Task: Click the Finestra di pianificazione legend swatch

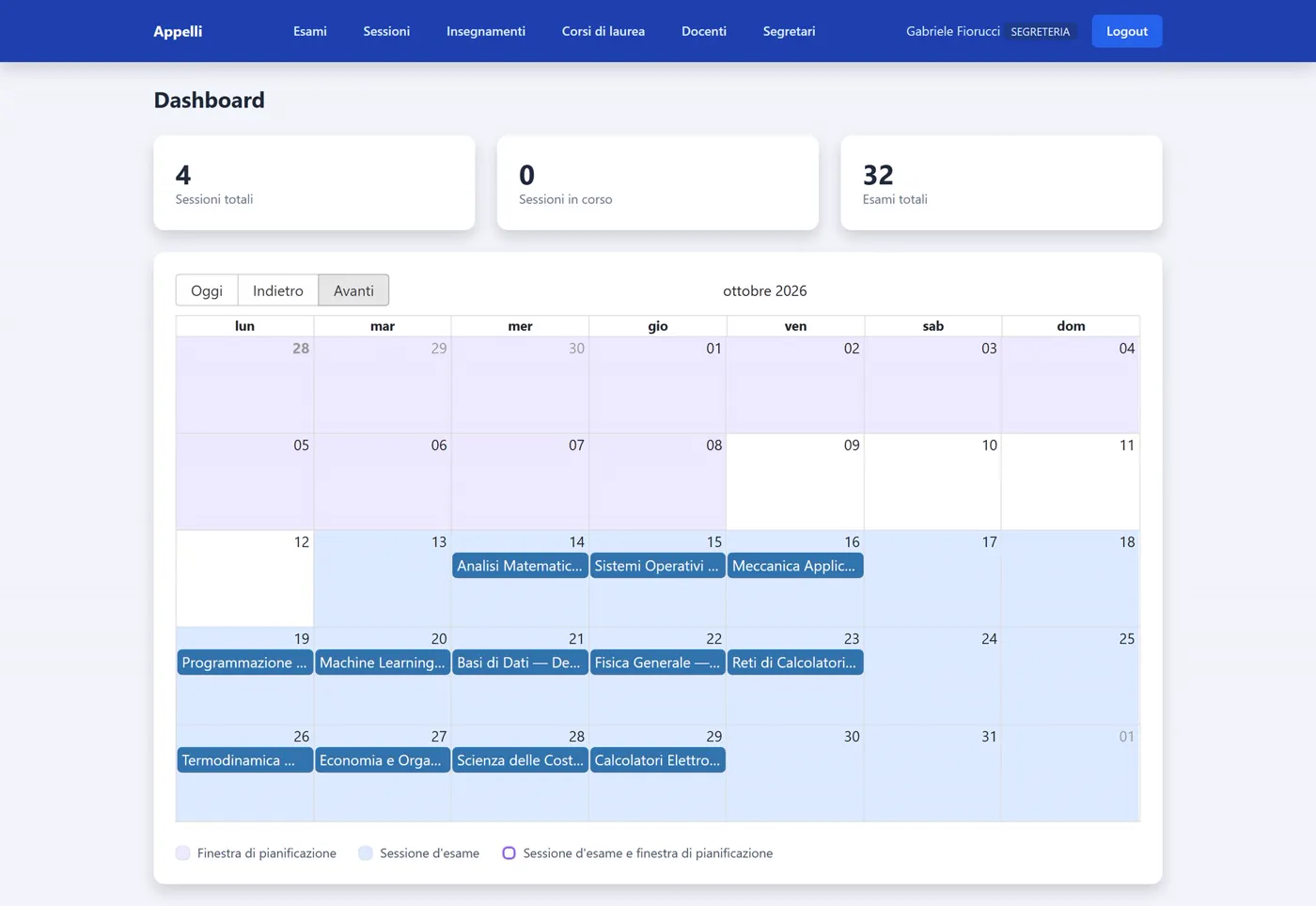Action: 183,853
